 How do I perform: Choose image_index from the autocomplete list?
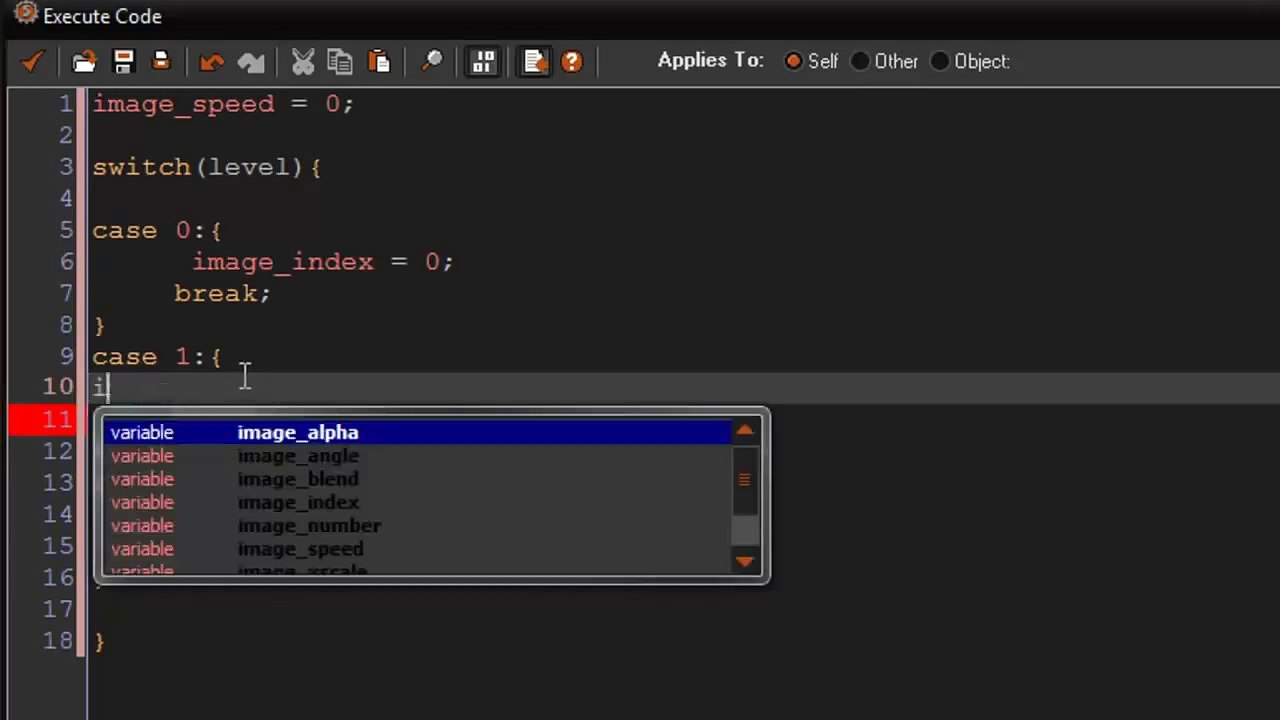coord(418,502)
